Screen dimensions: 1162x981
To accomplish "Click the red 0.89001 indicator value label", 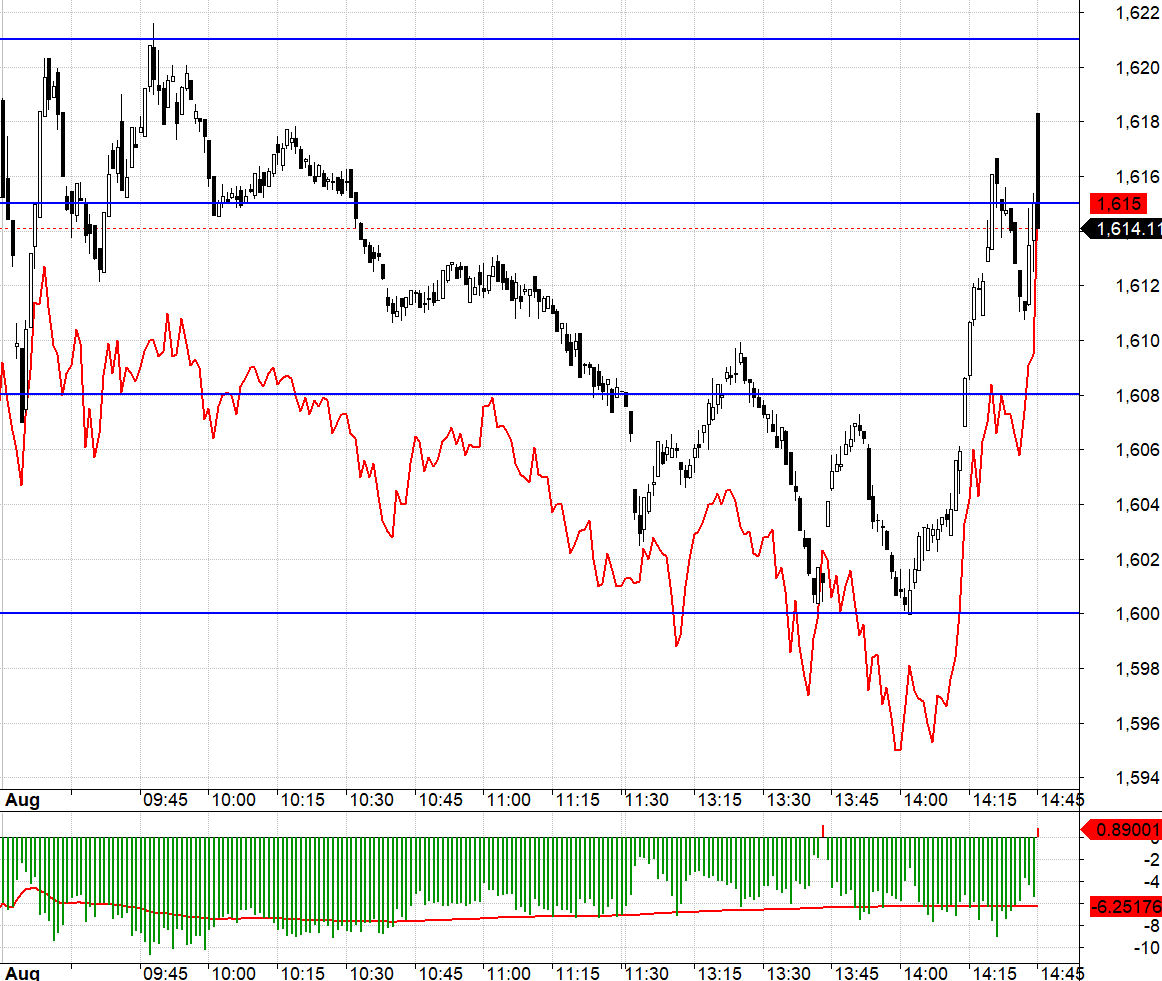I will tap(1123, 829).
